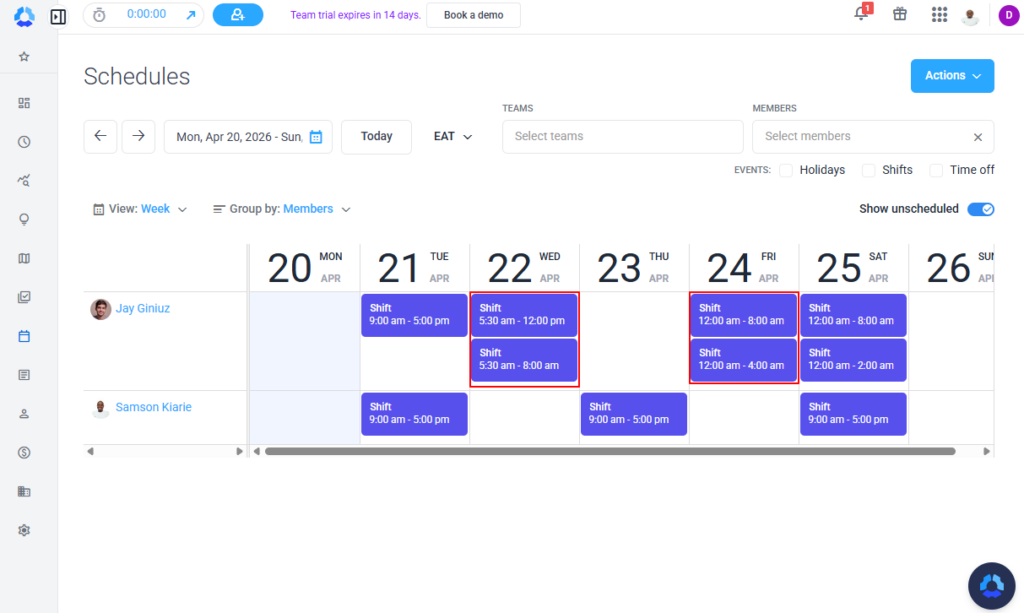This screenshot has width=1024, height=613.
Task: Open Samson's Saturday 9:00 am - 5:00 pm shift
Action: (853, 414)
